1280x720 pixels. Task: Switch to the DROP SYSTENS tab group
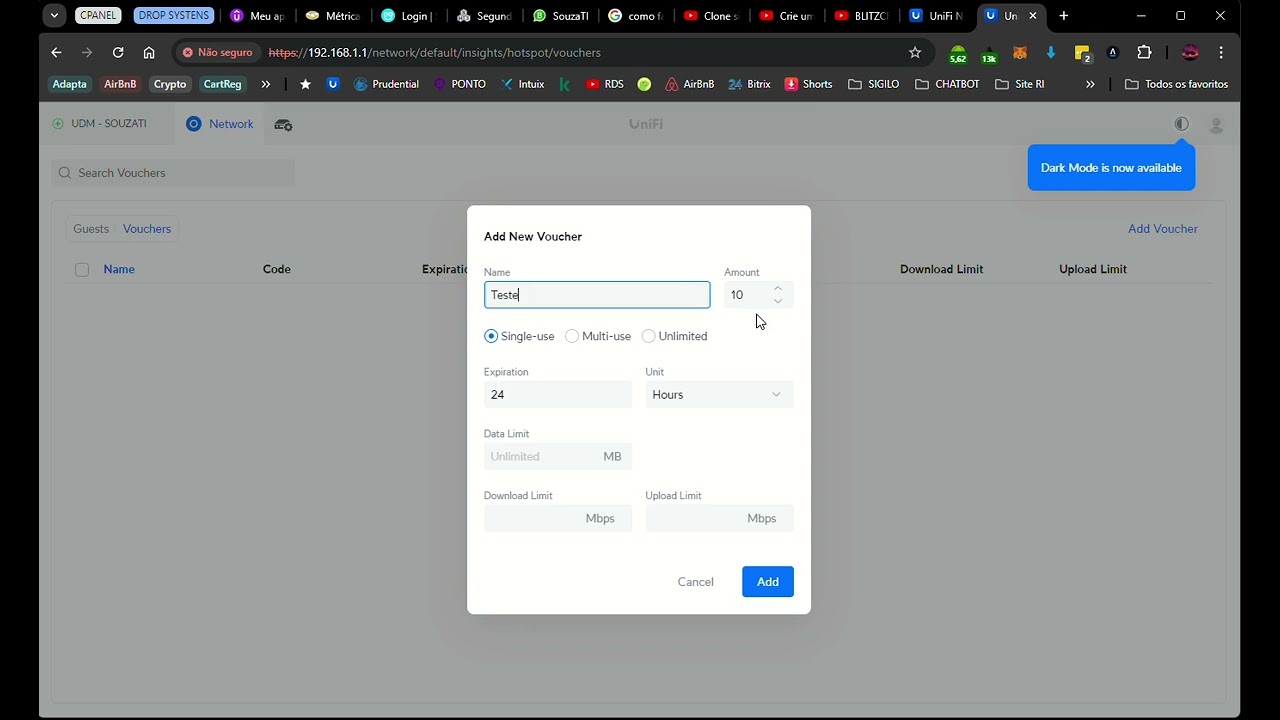click(174, 16)
